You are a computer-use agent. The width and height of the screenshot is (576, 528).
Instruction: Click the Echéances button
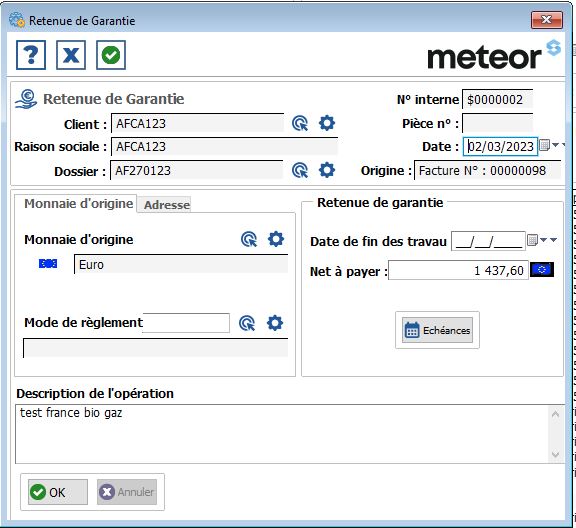pyautogui.click(x=437, y=330)
